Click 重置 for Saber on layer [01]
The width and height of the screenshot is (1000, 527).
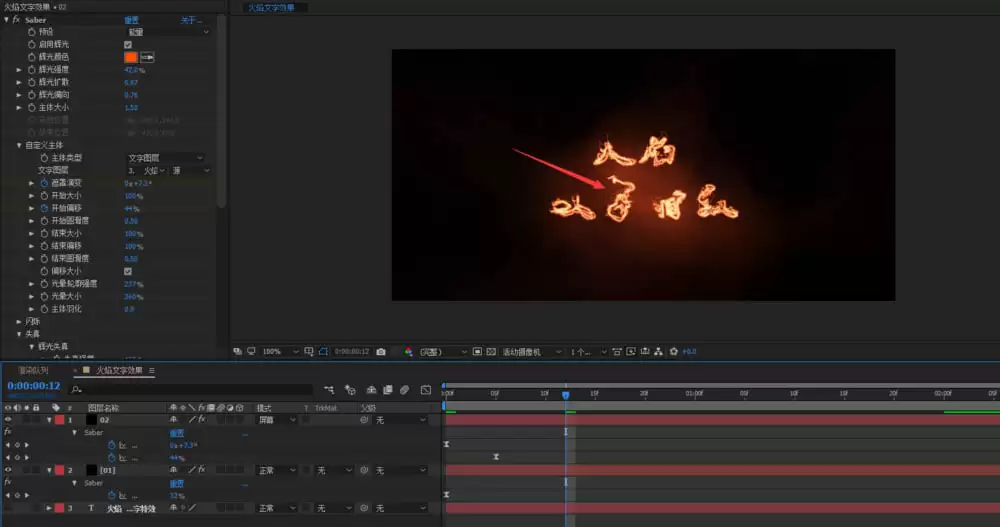click(177, 483)
